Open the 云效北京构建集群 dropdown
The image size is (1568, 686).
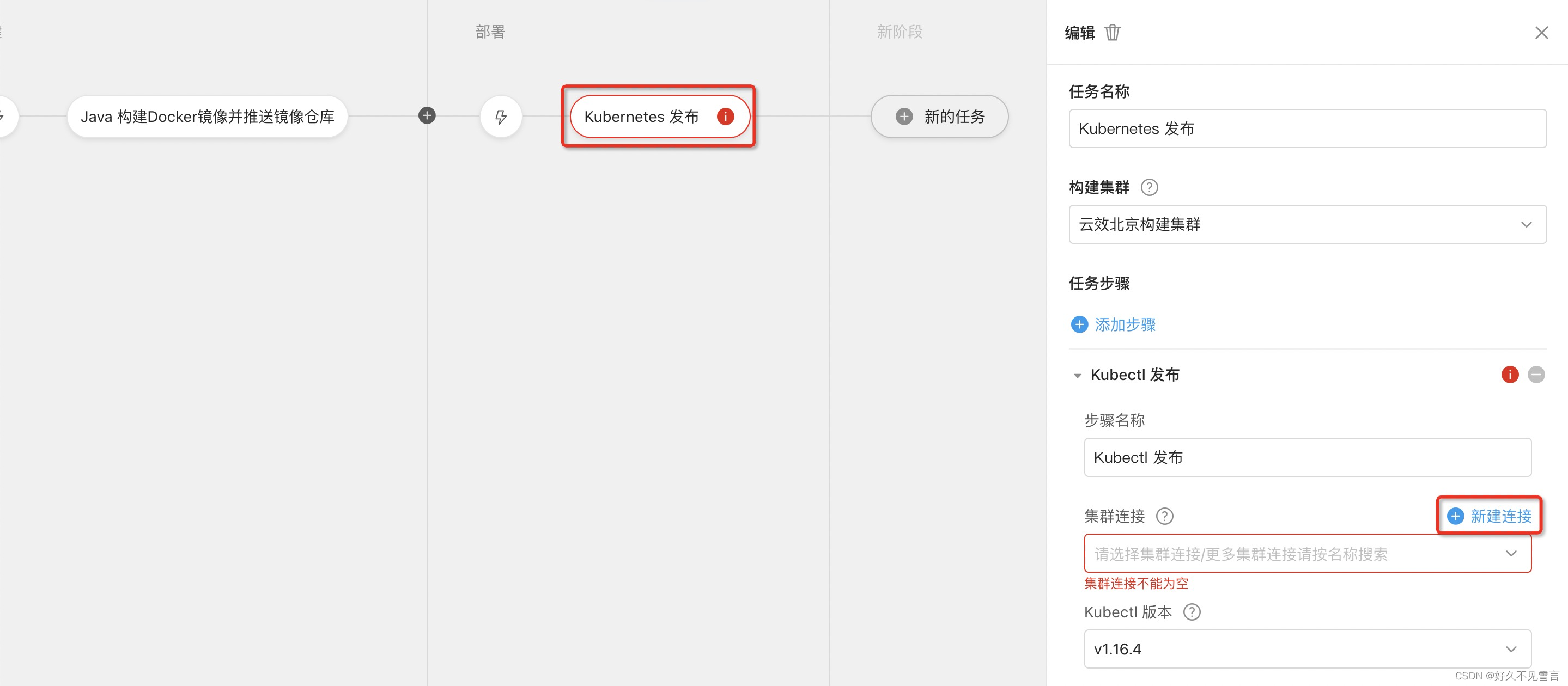coord(1308,224)
